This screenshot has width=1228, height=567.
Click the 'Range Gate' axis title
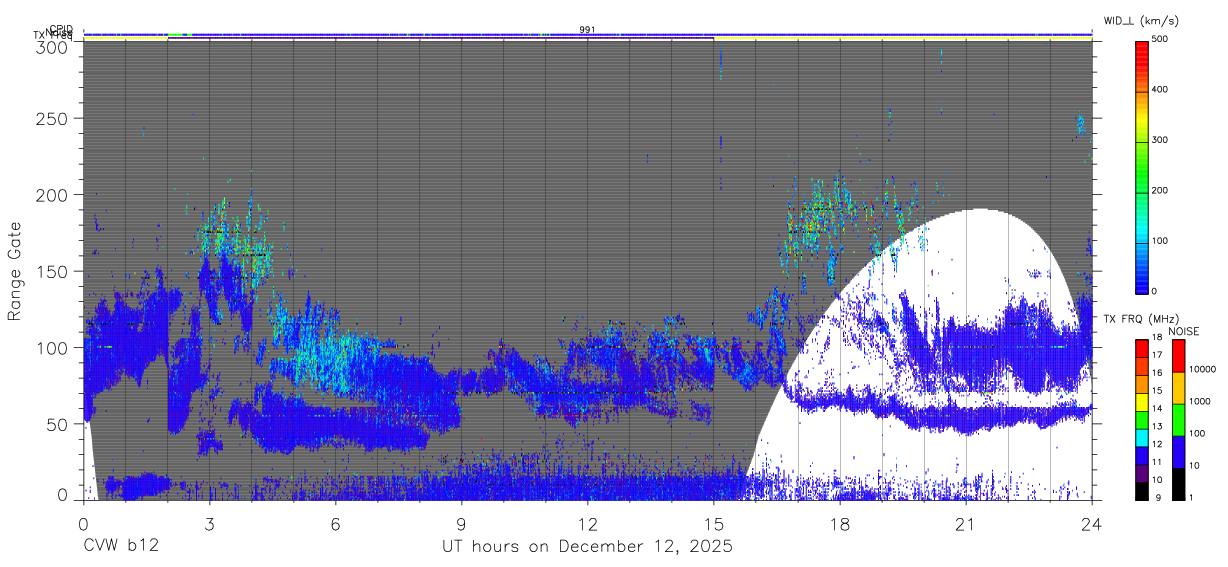[x=15, y=272]
